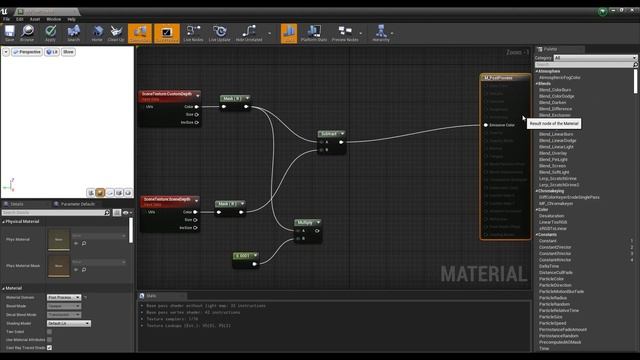Viewport: 640px width, 360px height.
Task: Click the Hide Unrelated toolbar icon
Action: pos(249,33)
